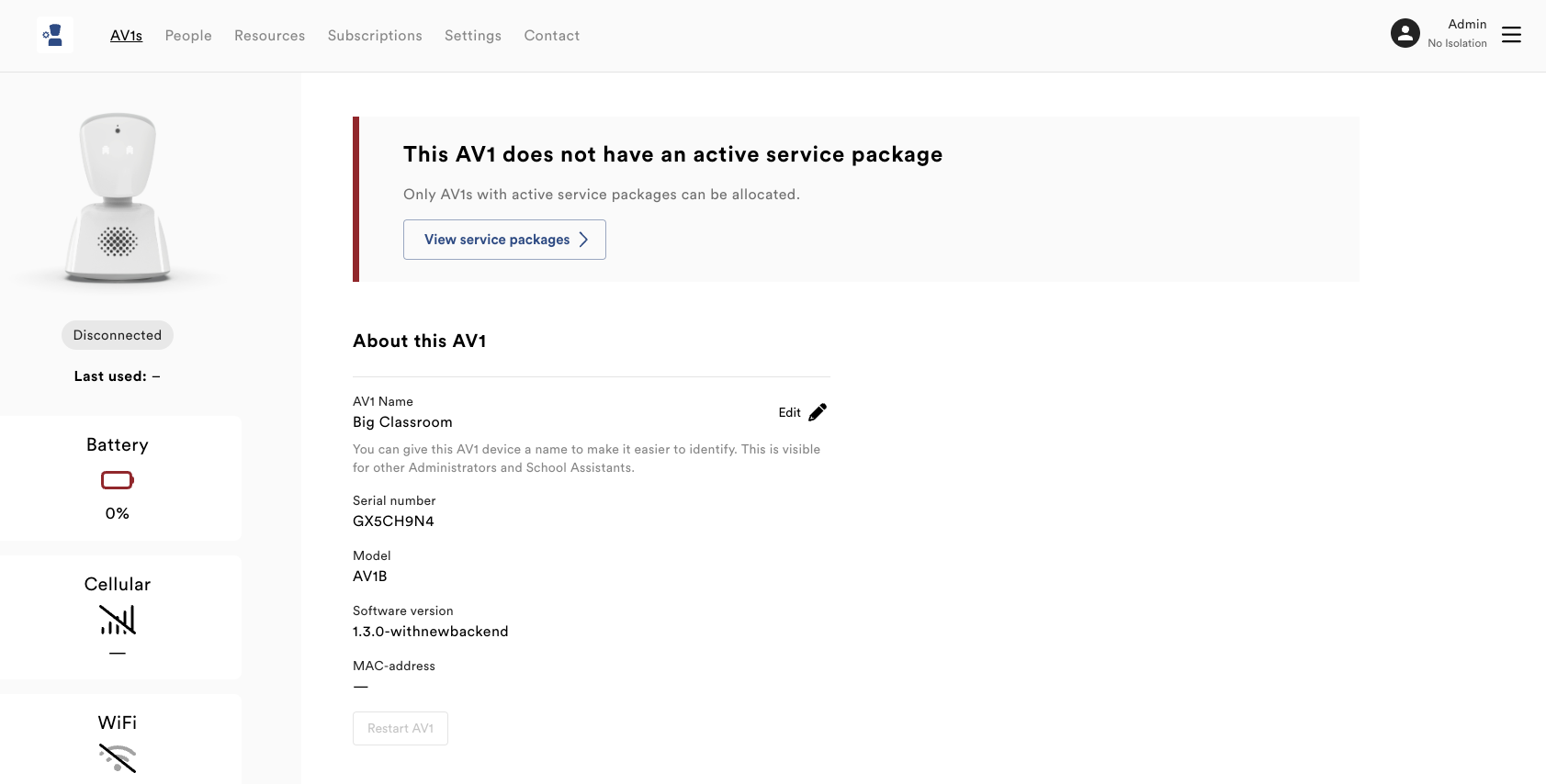Open the AV1s navigation tab
This screenshot has height=784, width=1546.
point(126,36)
